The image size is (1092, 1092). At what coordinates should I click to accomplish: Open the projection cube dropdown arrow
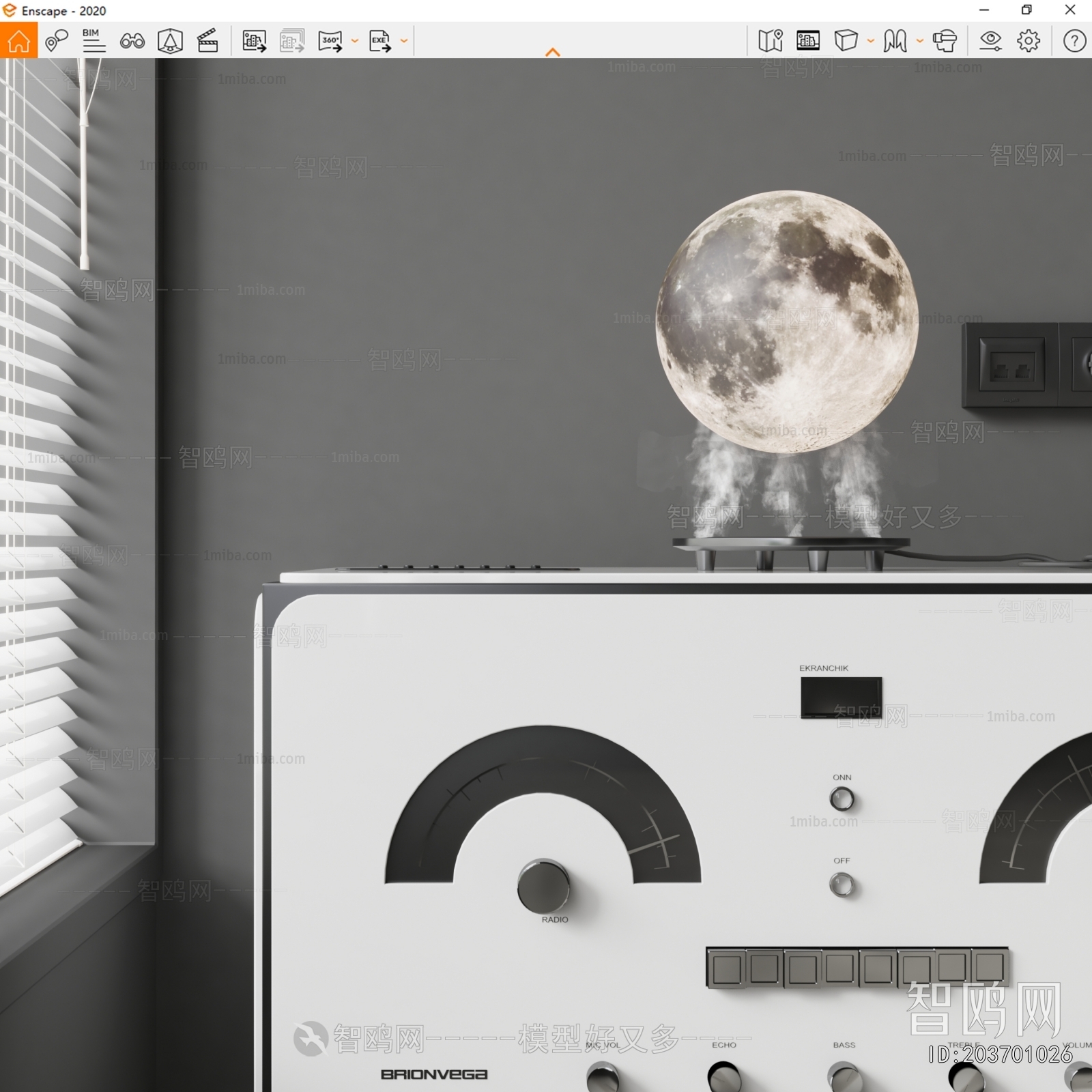(x=871, y=41)
